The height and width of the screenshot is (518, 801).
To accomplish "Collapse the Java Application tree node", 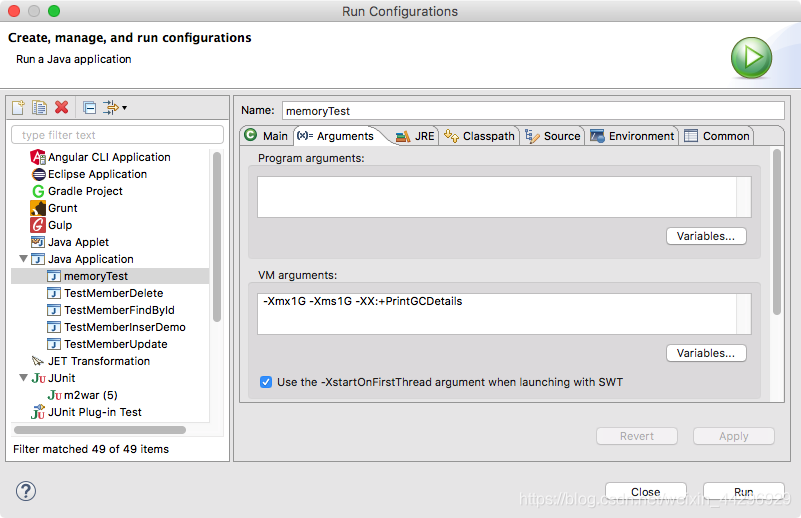I will 23,259.
